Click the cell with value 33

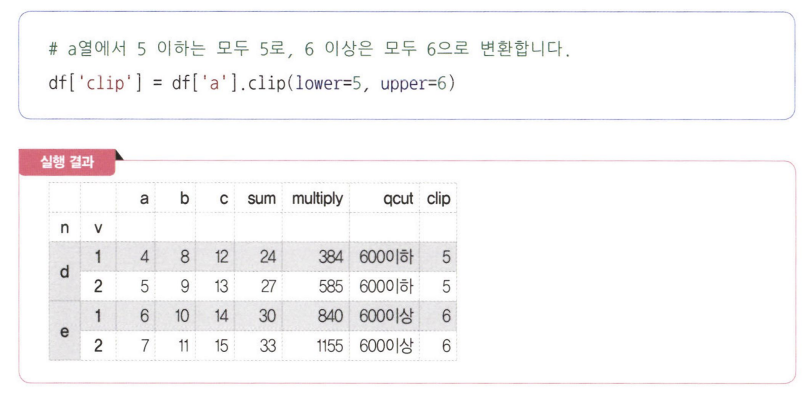click(258, 346)
